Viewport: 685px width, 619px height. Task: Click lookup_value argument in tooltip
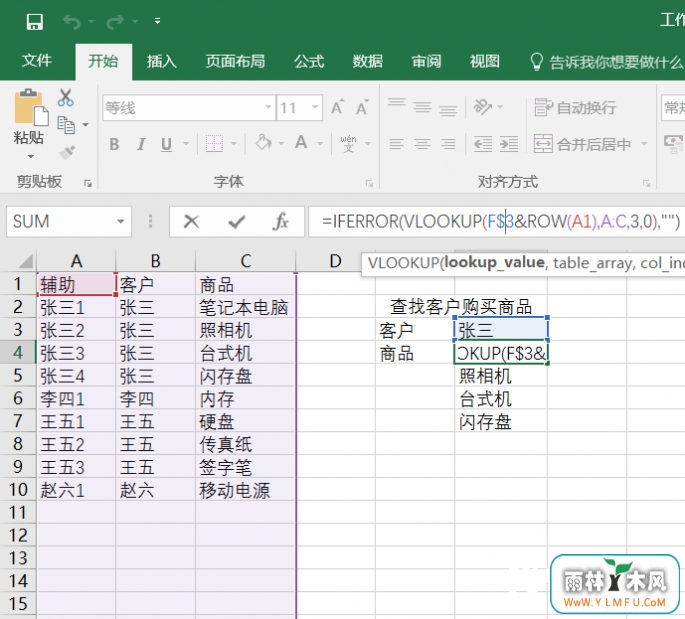coord(495,263)
